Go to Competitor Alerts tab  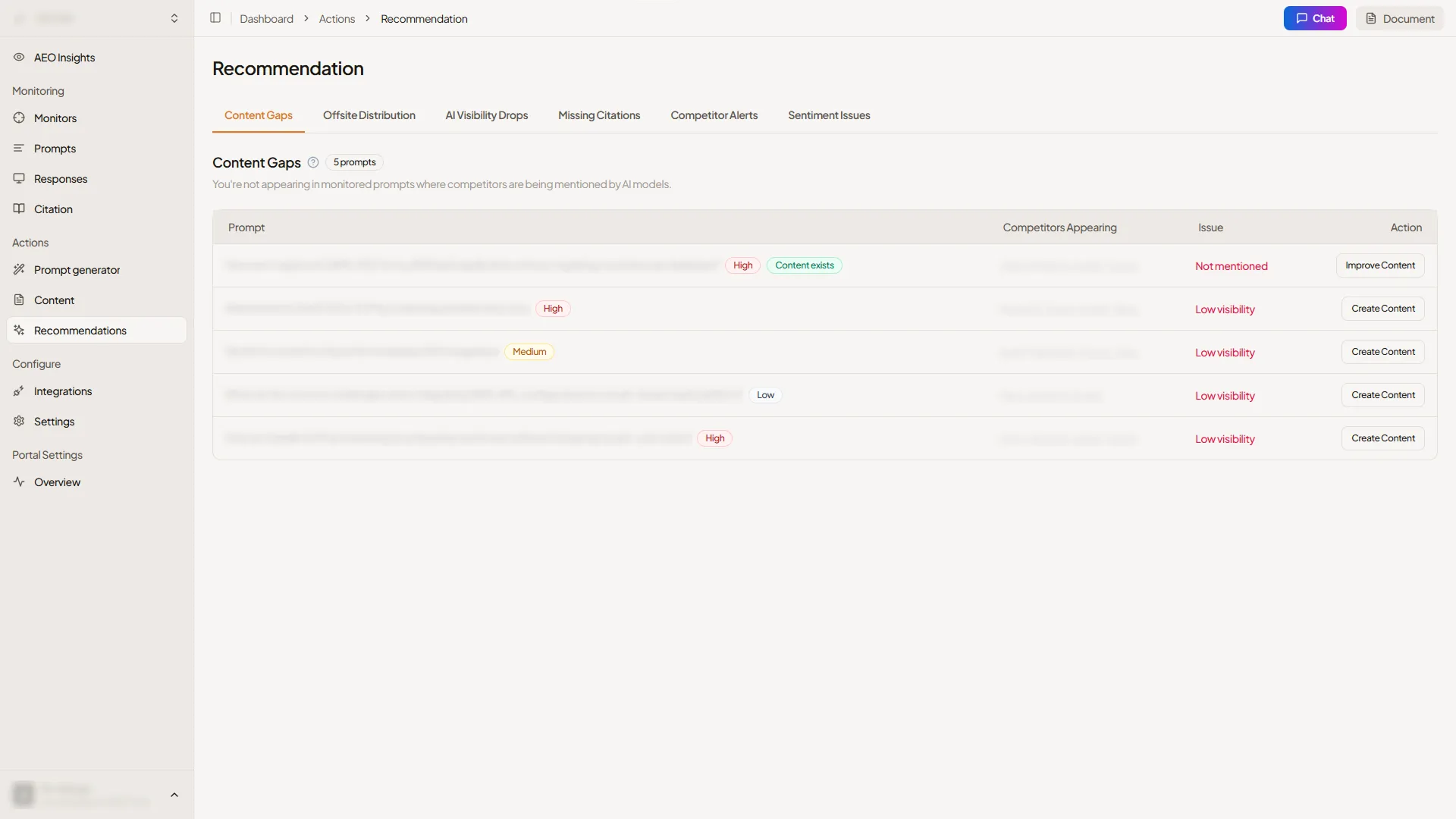tap(714, 116)
